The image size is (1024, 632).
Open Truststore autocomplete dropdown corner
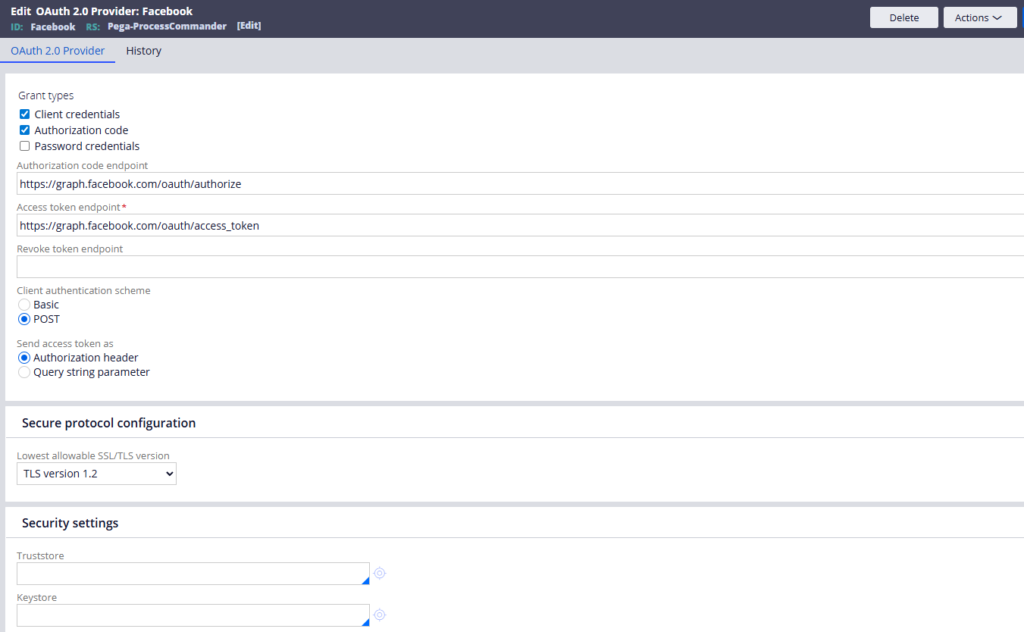365,580
